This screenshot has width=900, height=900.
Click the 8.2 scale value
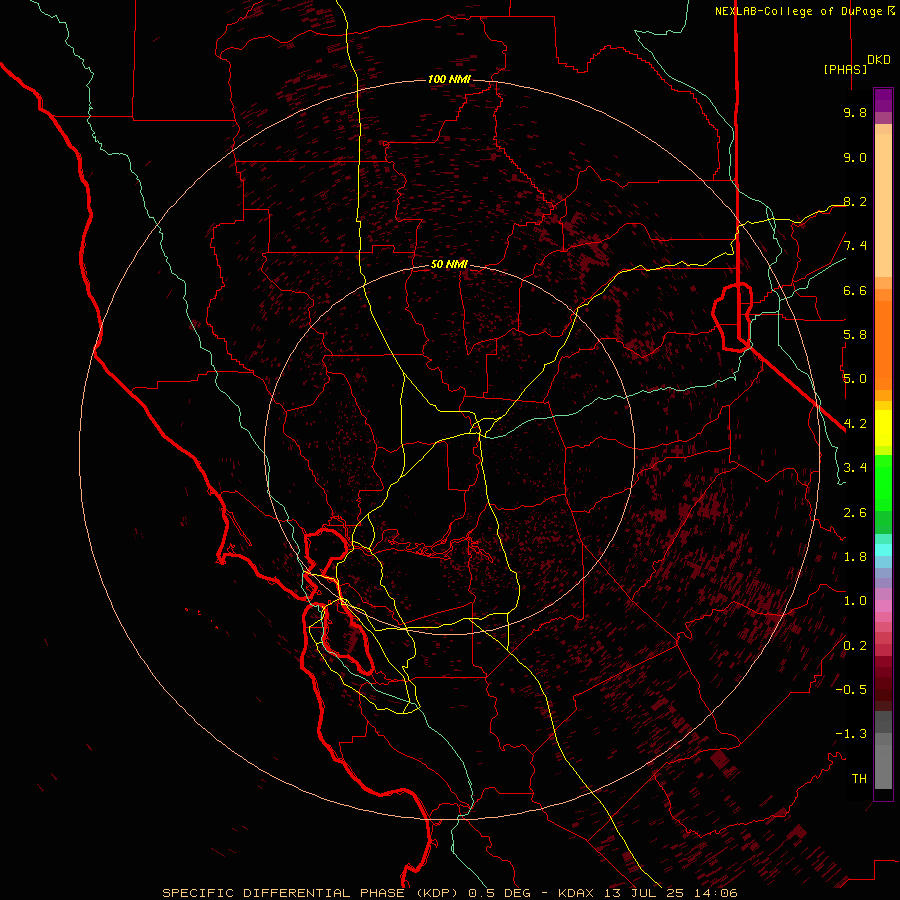(855, 201)
